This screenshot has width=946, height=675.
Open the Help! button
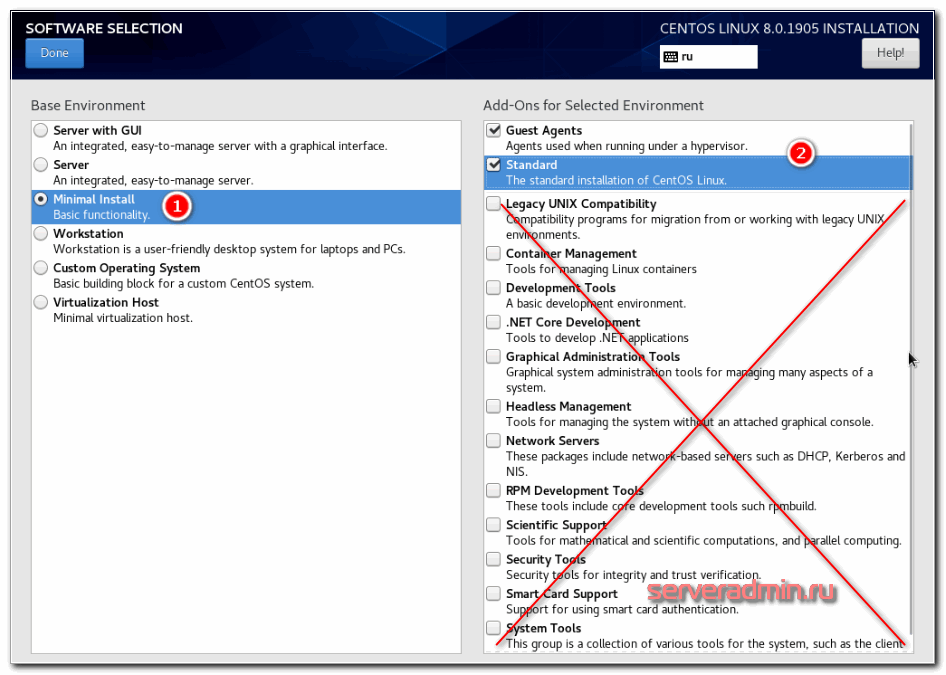click(x=890, y=53)
